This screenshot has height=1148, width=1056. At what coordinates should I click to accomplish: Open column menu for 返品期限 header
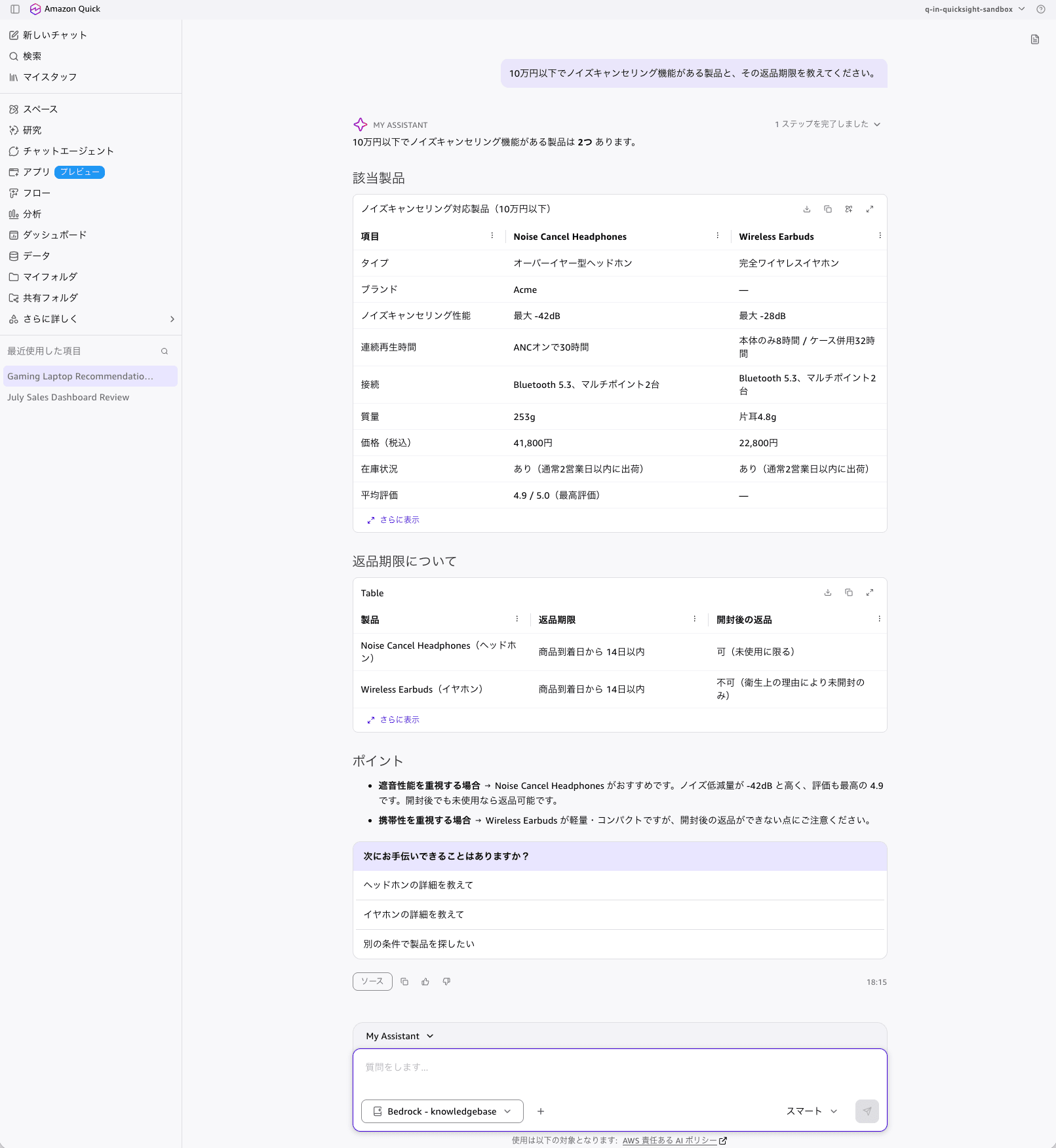(695, 619)
